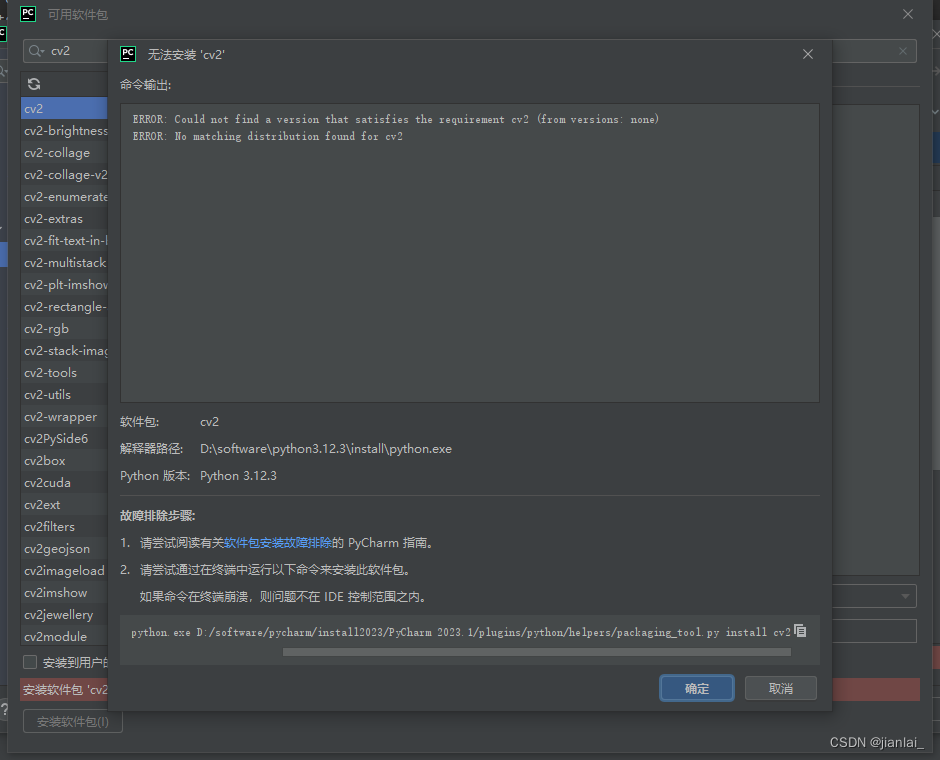
Task: Select cv2filters package row
Action: 64,526
